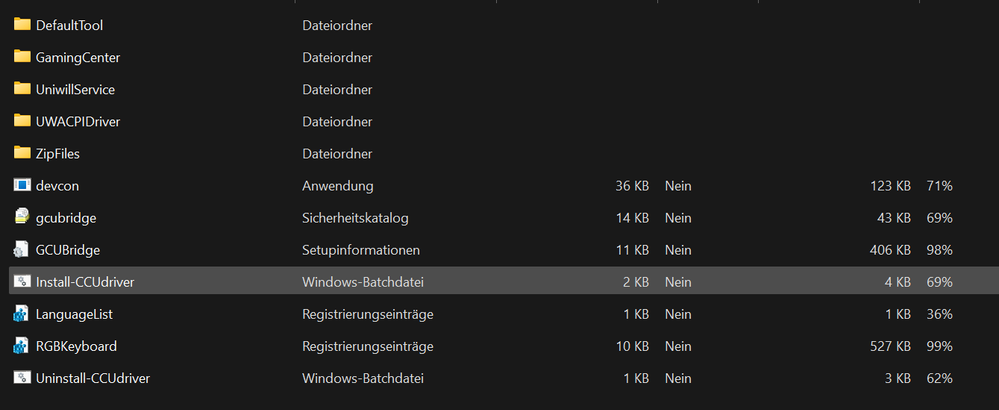
Task: Select the UWACPIDriver folder name
Action: pos(78,121)
